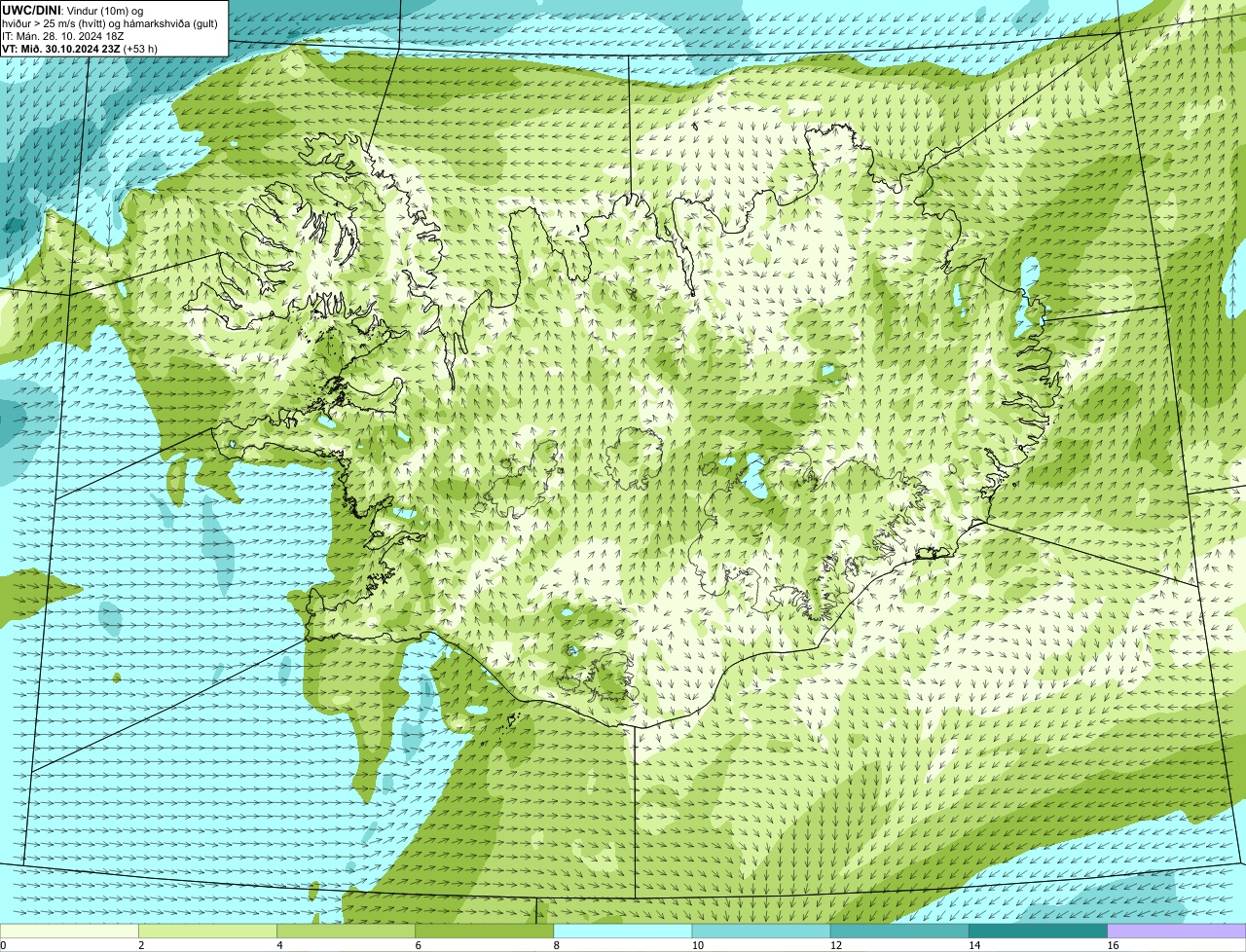This screenshot has width=1246, height=952.
Task: Click the 'hviður > 25 m/s (hvítt)' description line
Action: pos(110,23)
